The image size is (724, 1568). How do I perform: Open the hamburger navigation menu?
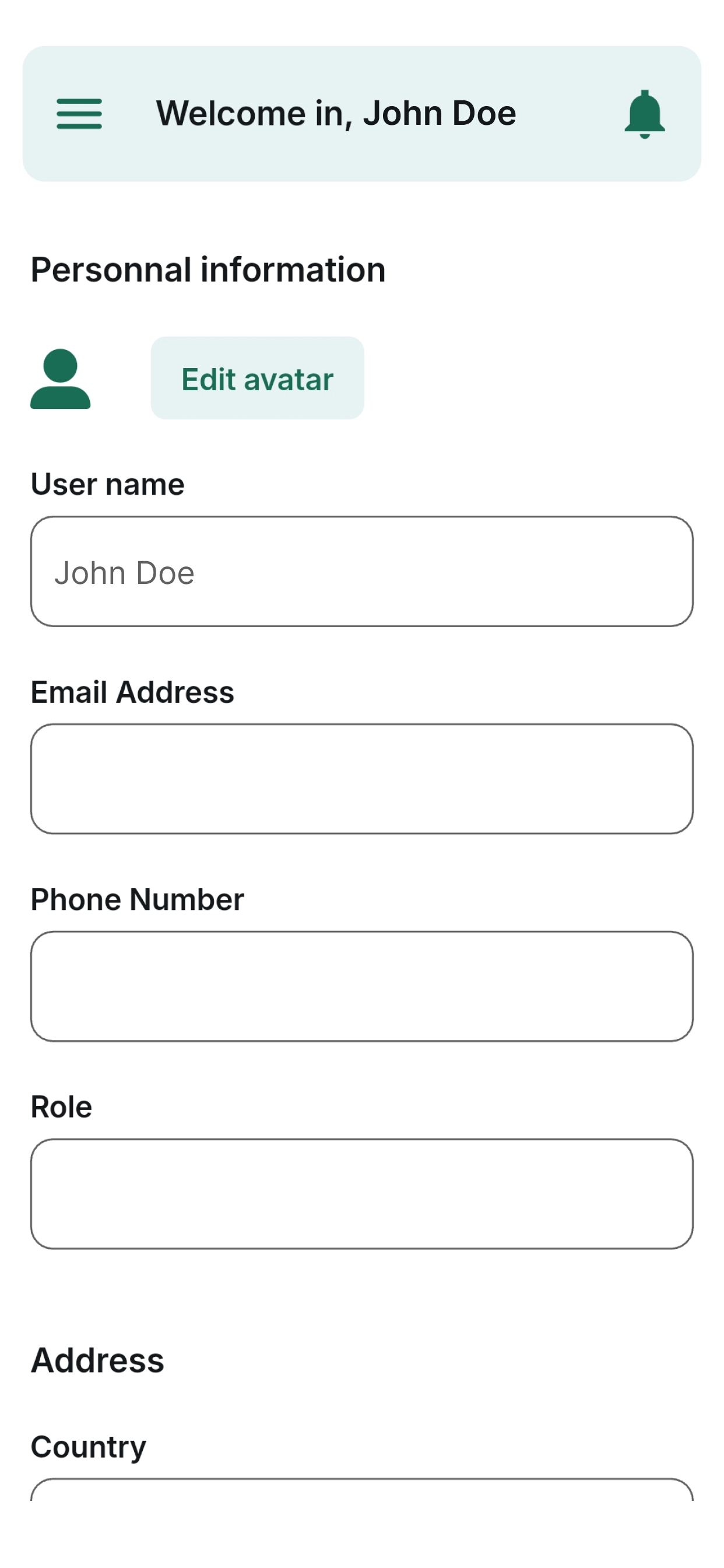(79, 114)
